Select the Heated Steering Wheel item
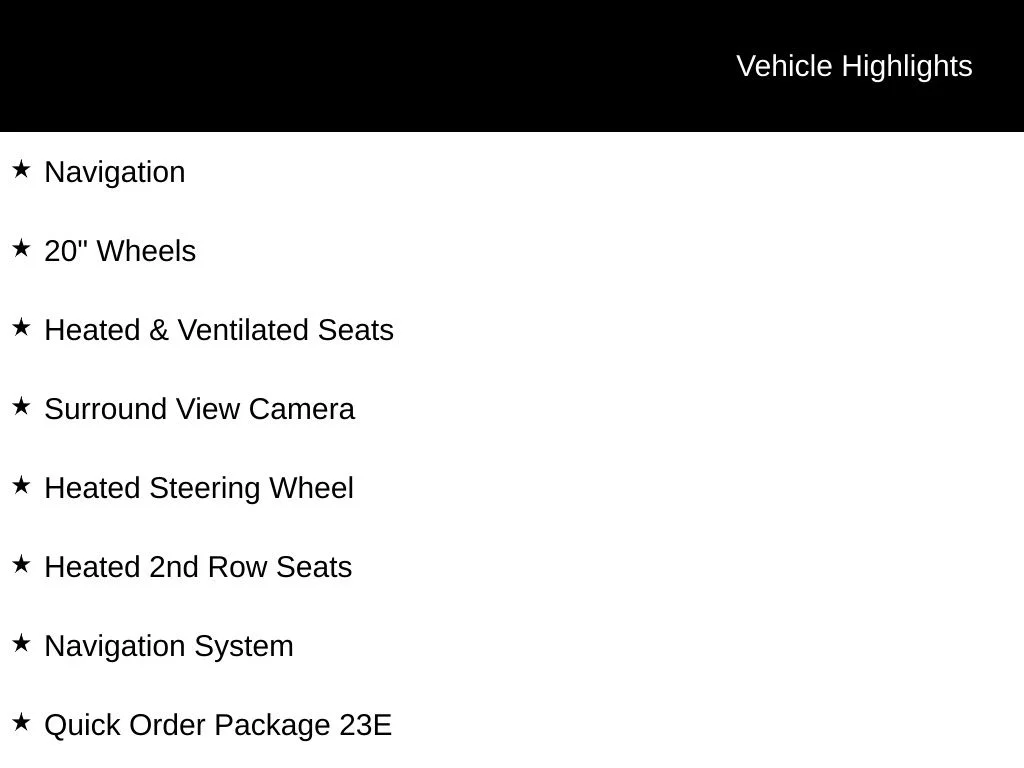The height and width of the screenshot is (768, 1024). pyautogui.click(x=199, y=488)
